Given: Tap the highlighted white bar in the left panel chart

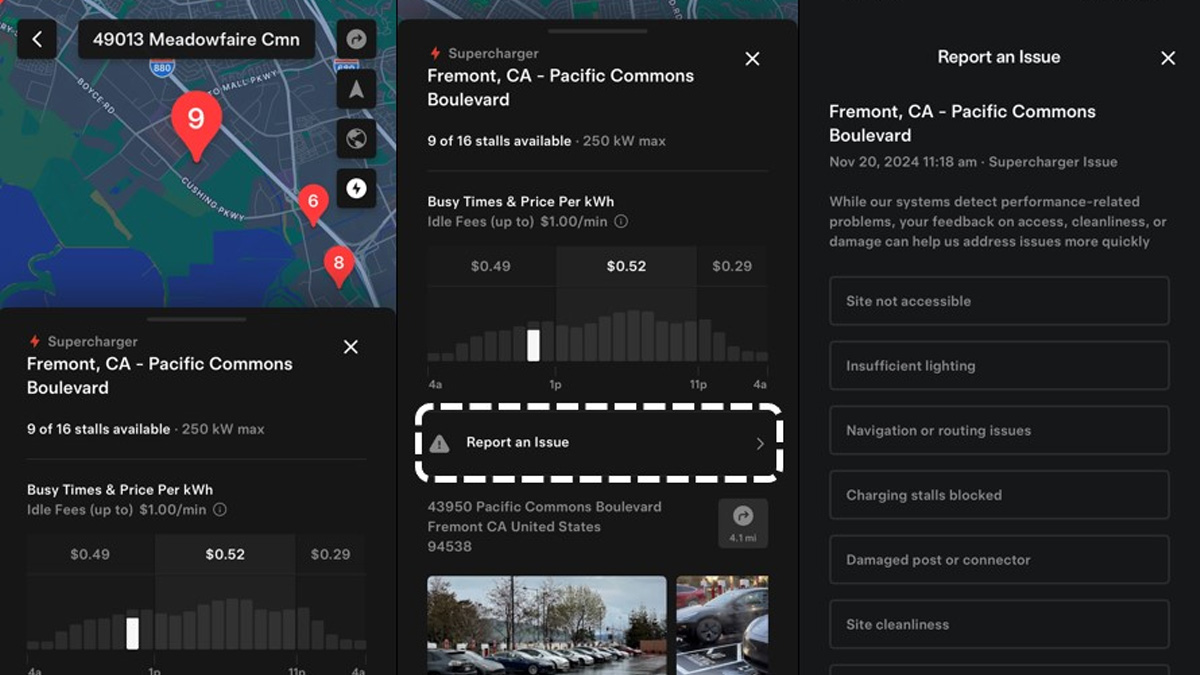Looking at the screenshot, I should [132, 633].
